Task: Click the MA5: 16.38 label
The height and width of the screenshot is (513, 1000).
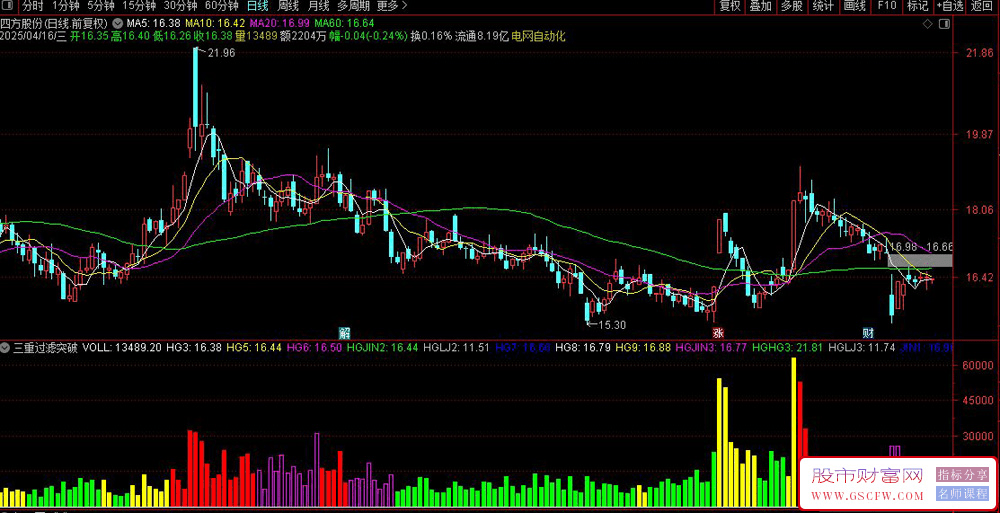Action: coord(153,24)
